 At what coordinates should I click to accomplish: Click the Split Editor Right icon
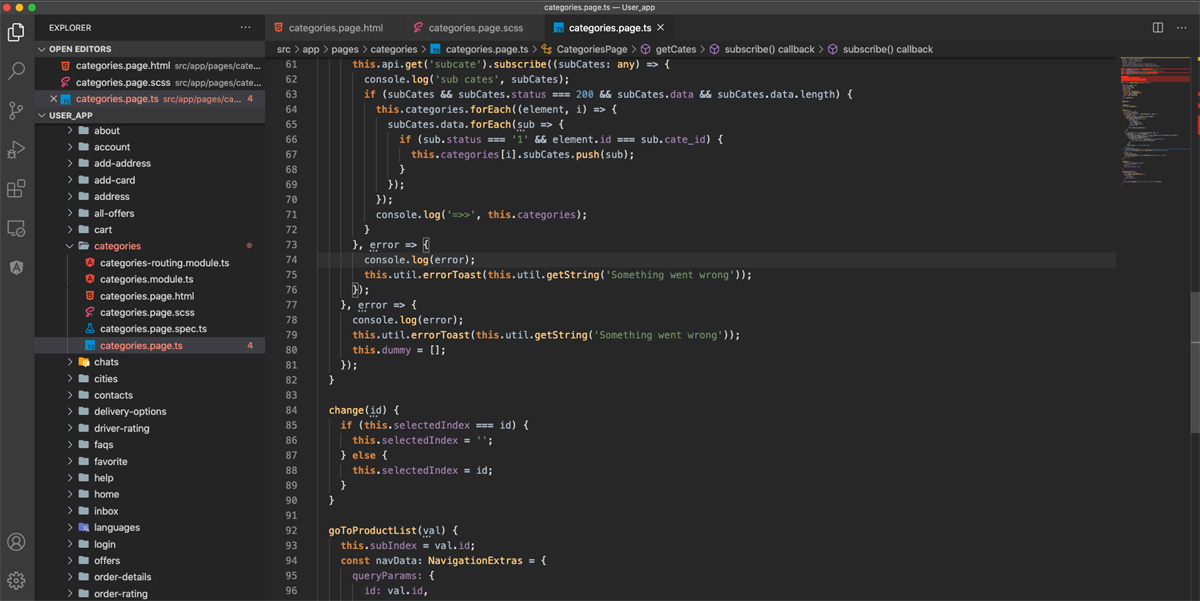[x=1158, y=28]
